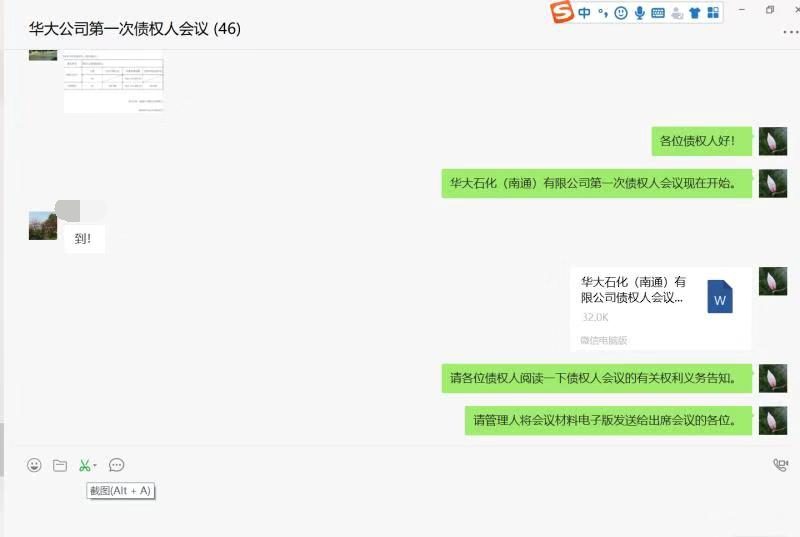
Task: Open Sogou emoticon smiley panel
Action: (x=621, y=13)
